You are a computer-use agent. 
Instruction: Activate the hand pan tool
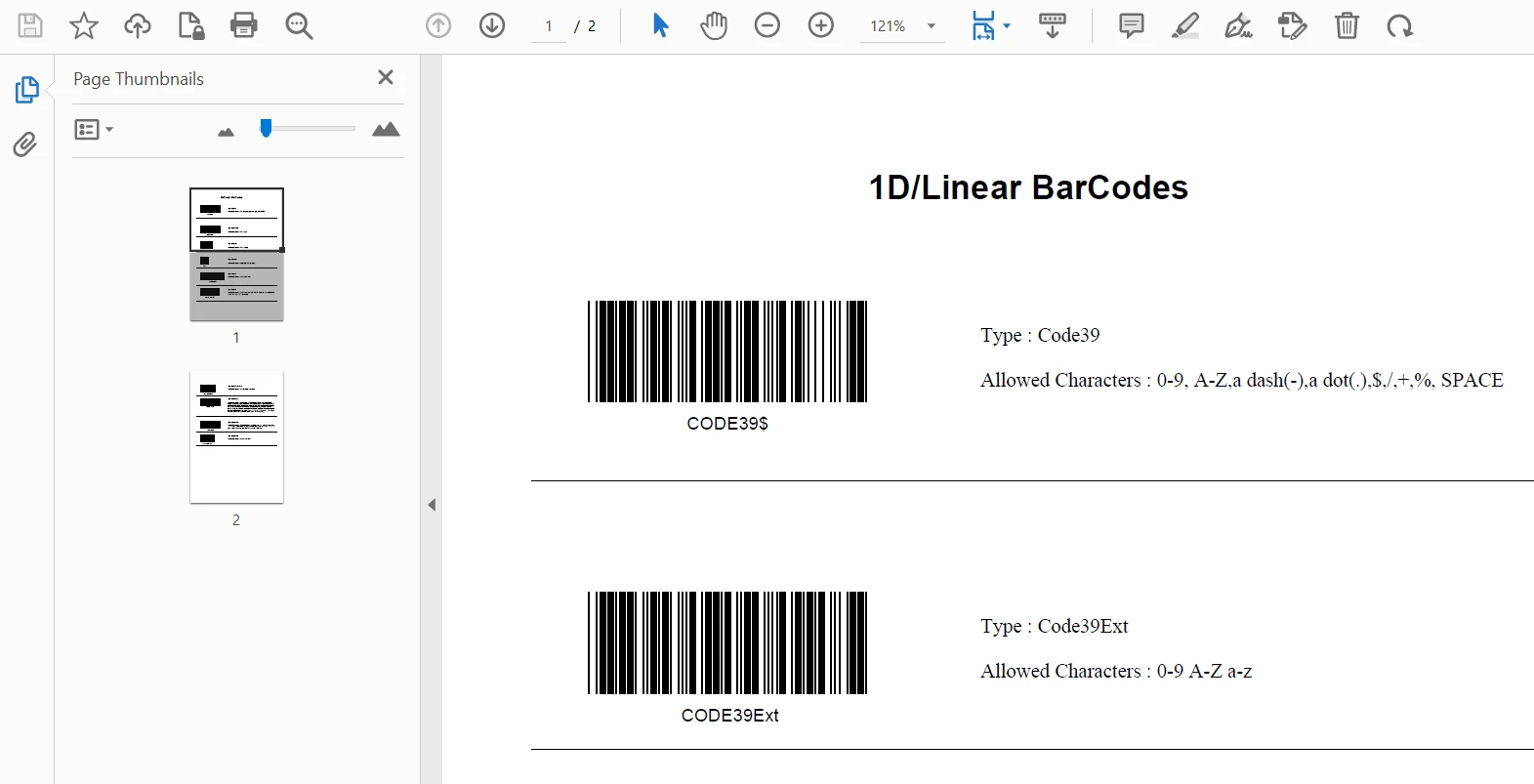714,26
